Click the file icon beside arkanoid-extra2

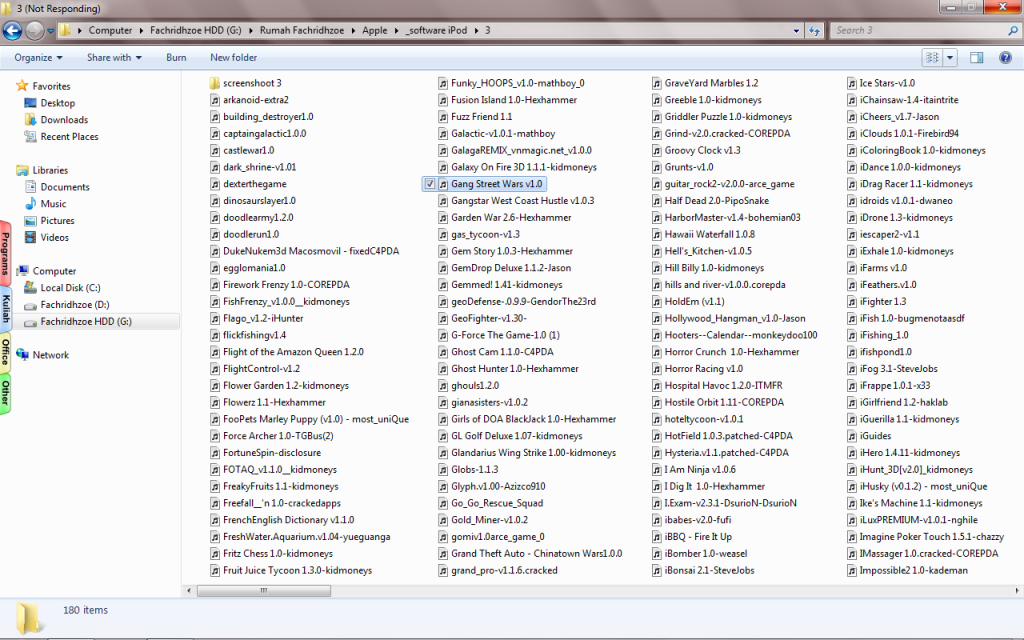215,100
